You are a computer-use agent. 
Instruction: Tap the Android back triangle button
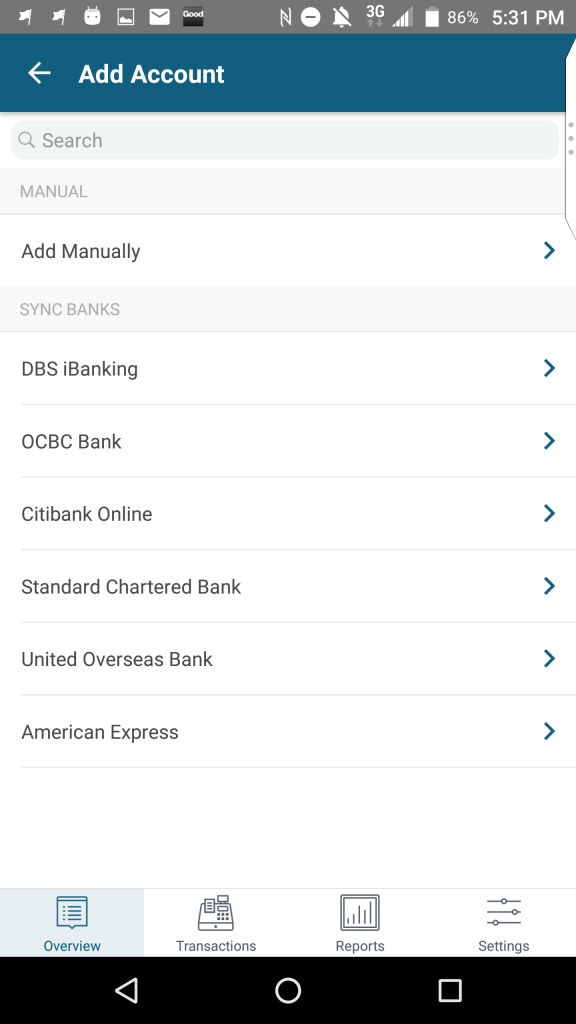point(127,991)
